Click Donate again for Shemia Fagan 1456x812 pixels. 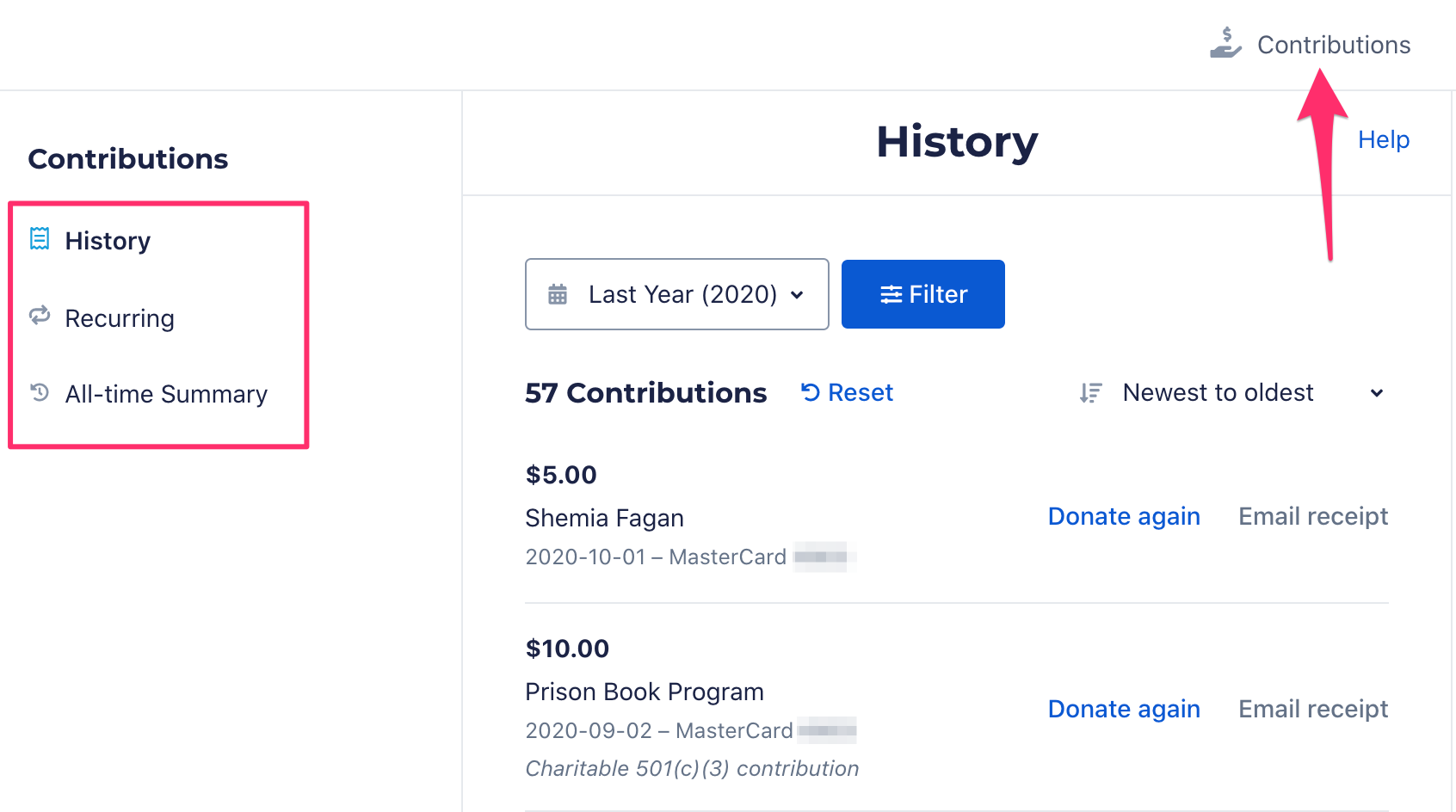[x=1124, y=516]
